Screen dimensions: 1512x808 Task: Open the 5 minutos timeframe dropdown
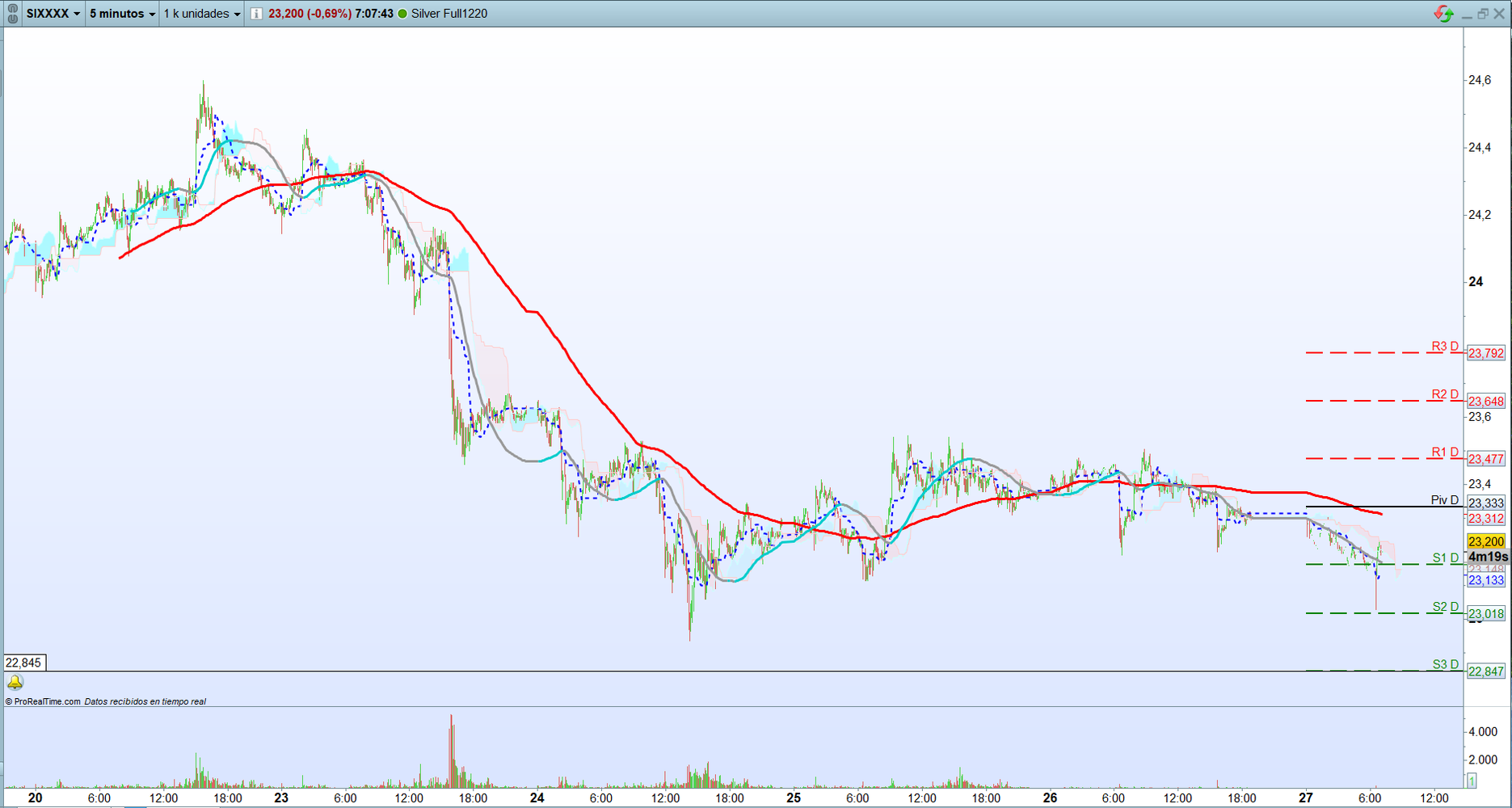pyautogui.click(x=122, y=14)
